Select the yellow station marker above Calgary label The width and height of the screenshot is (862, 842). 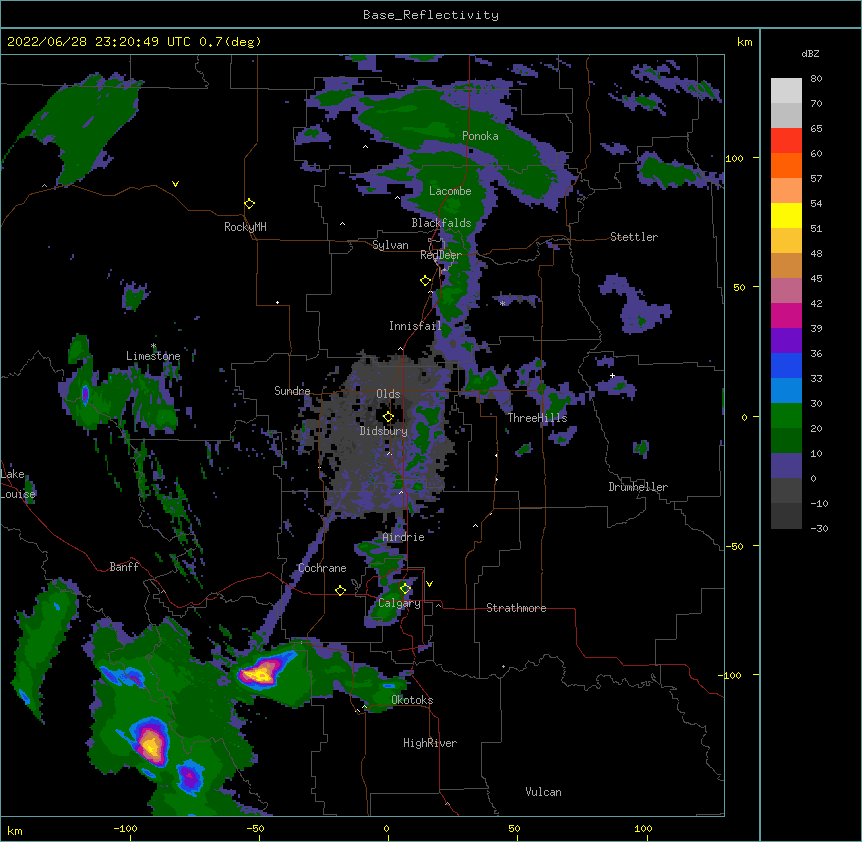405,589
